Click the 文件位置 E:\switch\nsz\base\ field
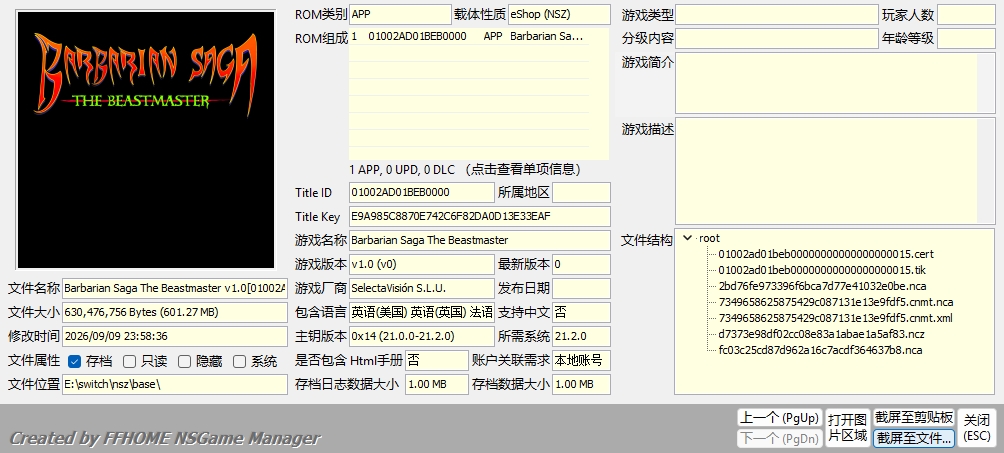Image resolution: width=1004 pixels, height=453 pixels. point(175,384)
